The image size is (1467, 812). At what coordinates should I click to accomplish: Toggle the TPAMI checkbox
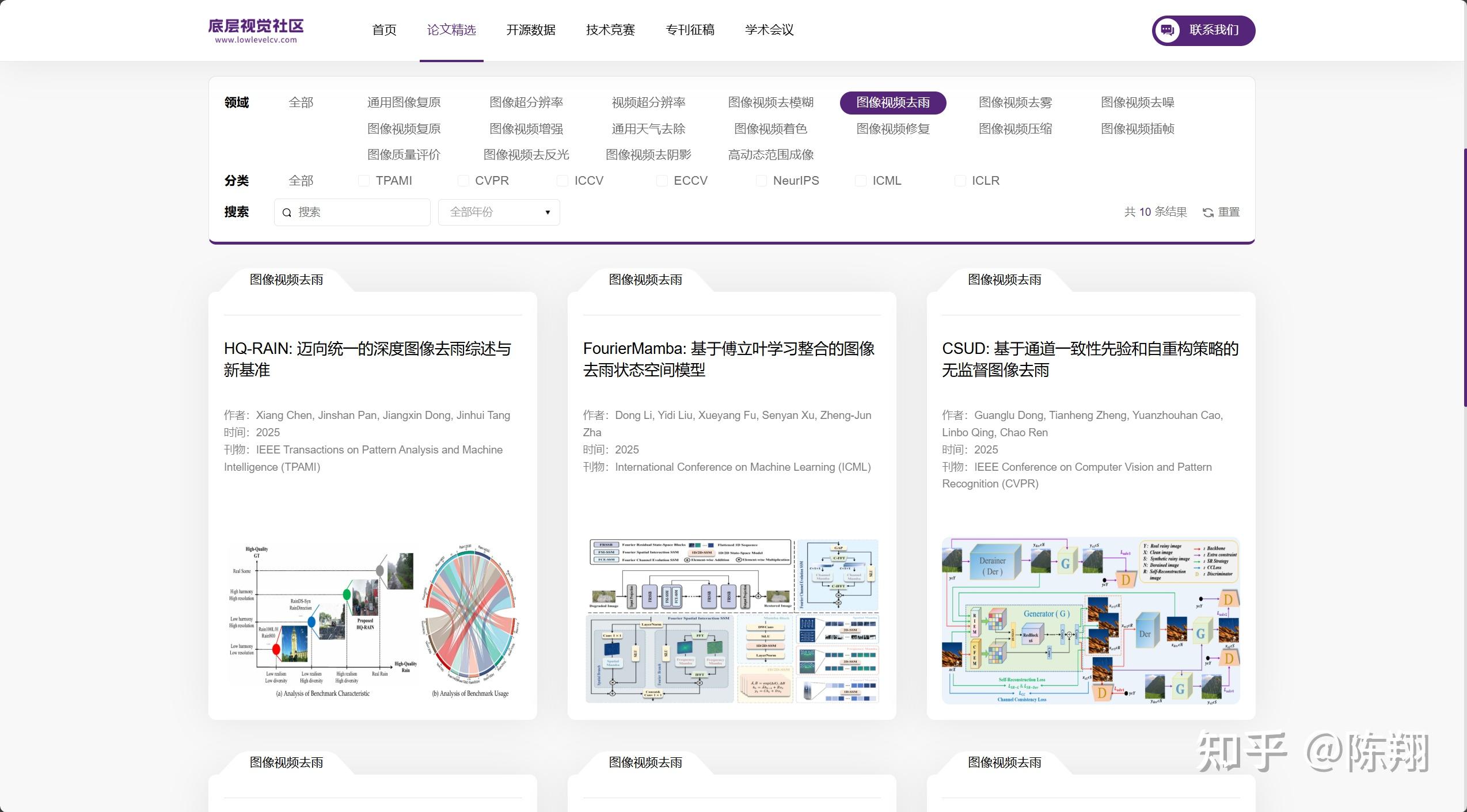tap(364, 181)
